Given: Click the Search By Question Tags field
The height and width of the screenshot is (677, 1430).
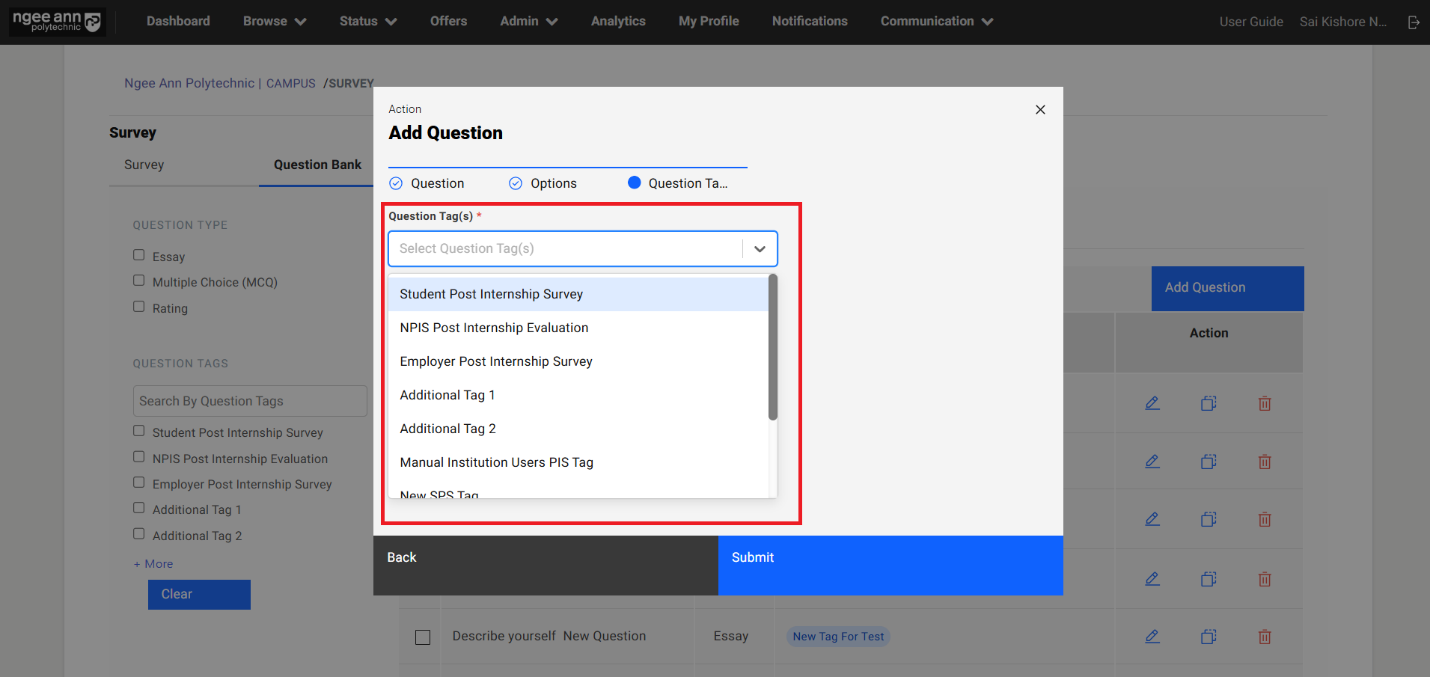Looking at the screenshot, I should 250,401.
